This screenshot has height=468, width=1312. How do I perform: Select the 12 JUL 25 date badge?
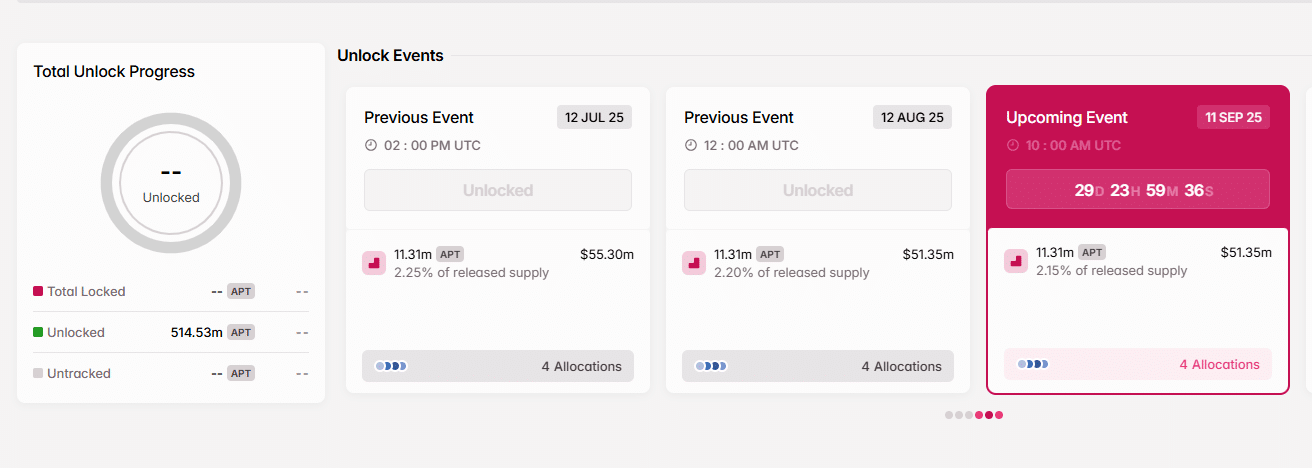coord(594,117)
